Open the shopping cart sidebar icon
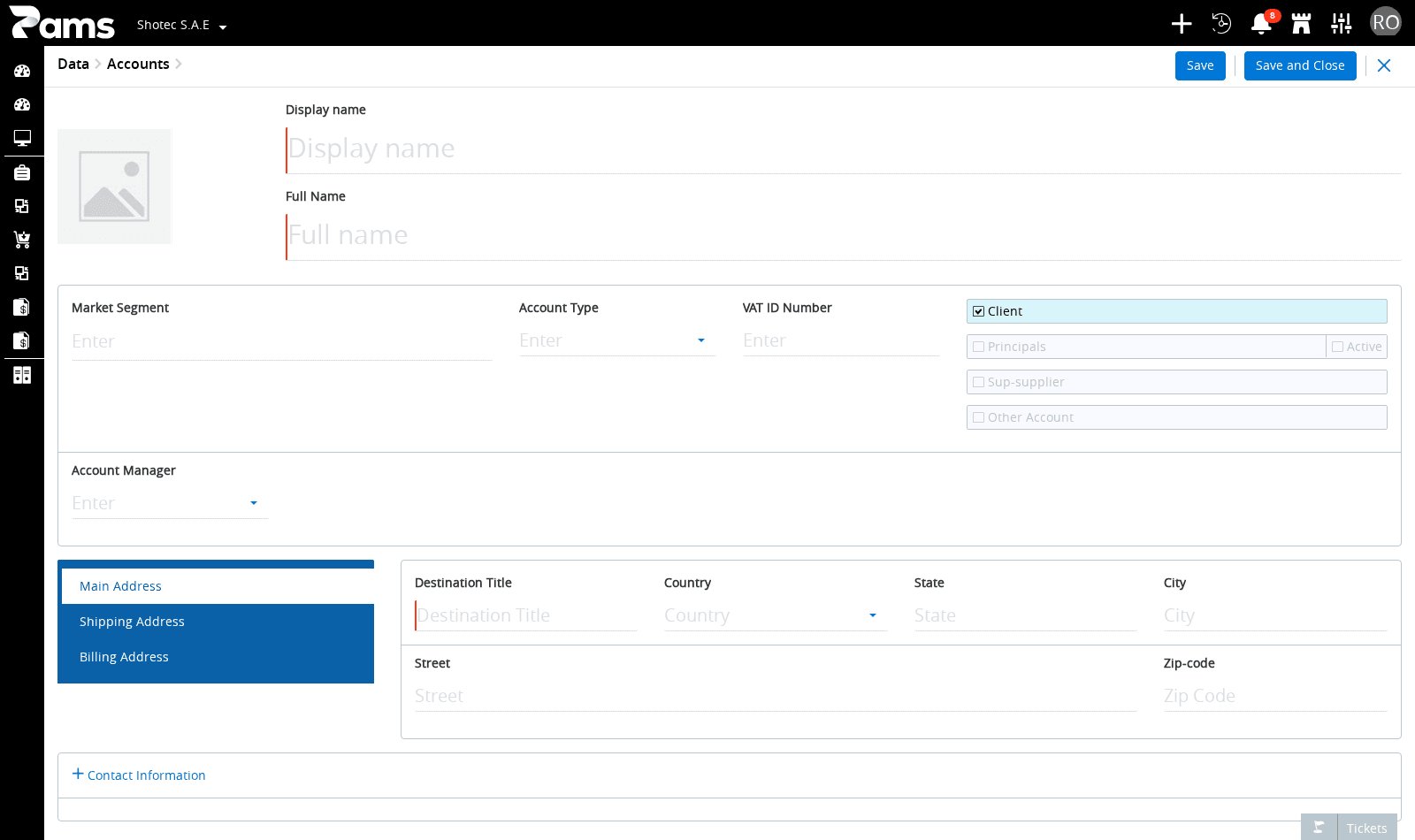Viewport: 1415px width, 840px height. (22, 240)
